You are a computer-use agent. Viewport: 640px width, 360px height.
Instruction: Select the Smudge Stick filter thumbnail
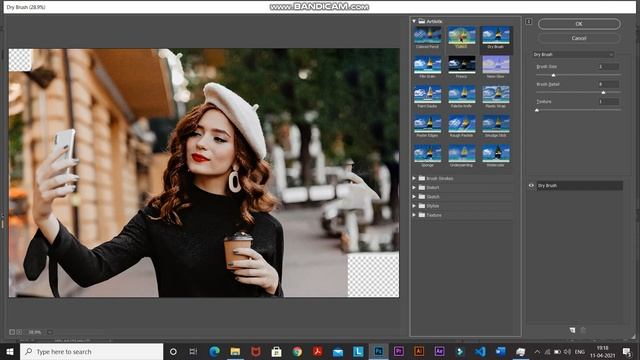496,124
